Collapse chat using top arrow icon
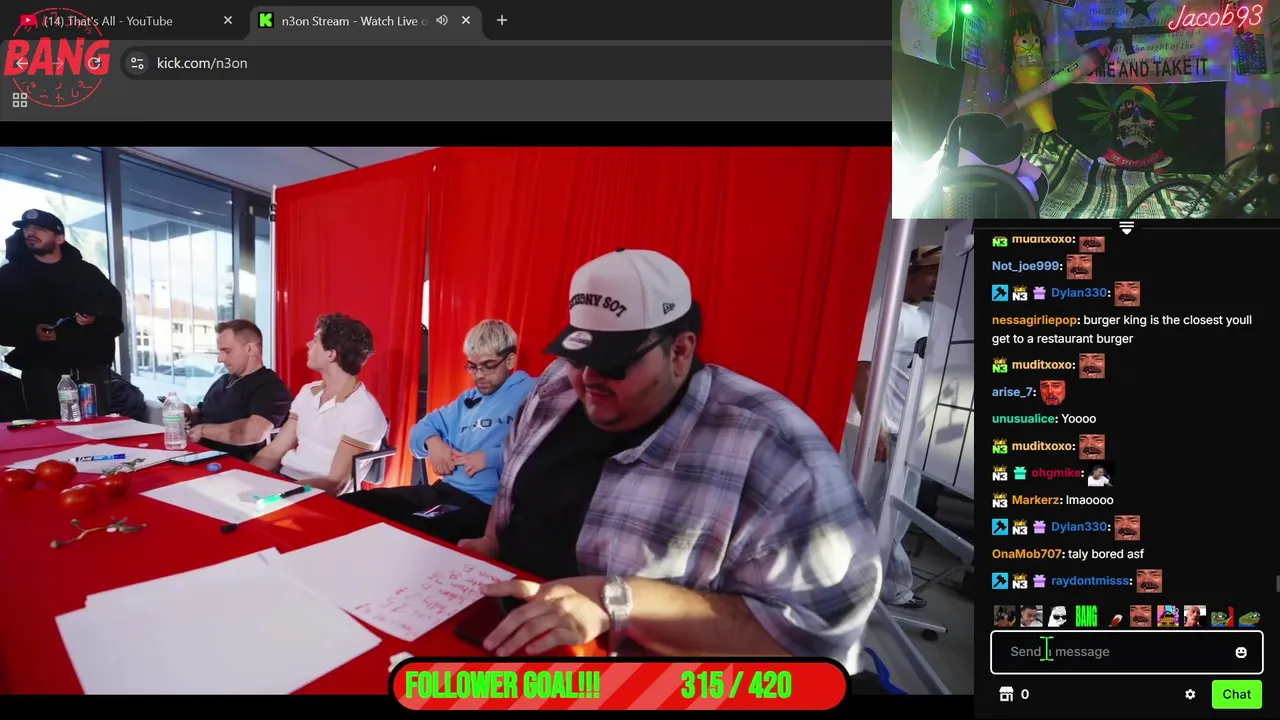Viewport: 1280px width, 720px height. tap(1126, 229)
